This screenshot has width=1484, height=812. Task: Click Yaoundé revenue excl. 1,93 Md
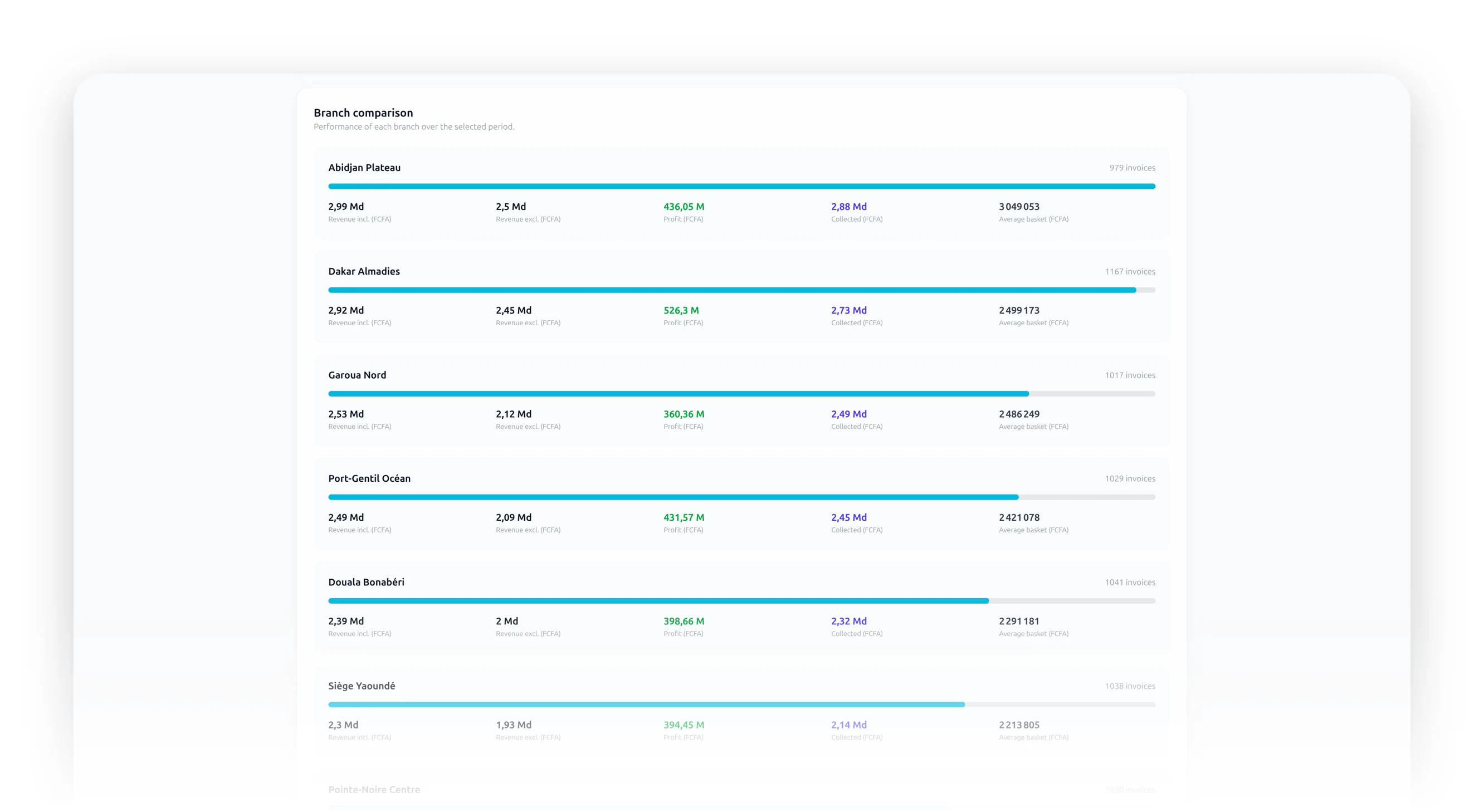coord(513,725)
